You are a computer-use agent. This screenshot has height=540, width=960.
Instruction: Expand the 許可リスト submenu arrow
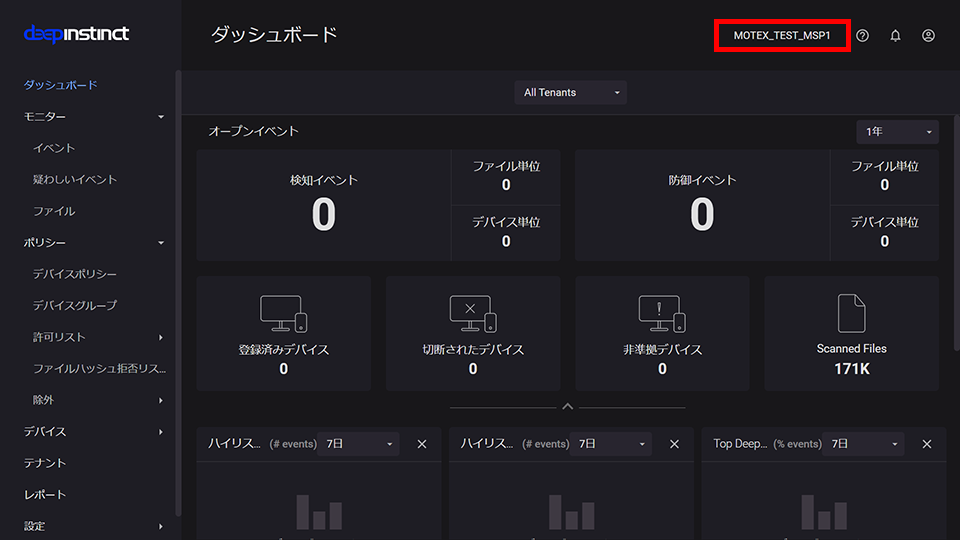(x=161, y=337)
